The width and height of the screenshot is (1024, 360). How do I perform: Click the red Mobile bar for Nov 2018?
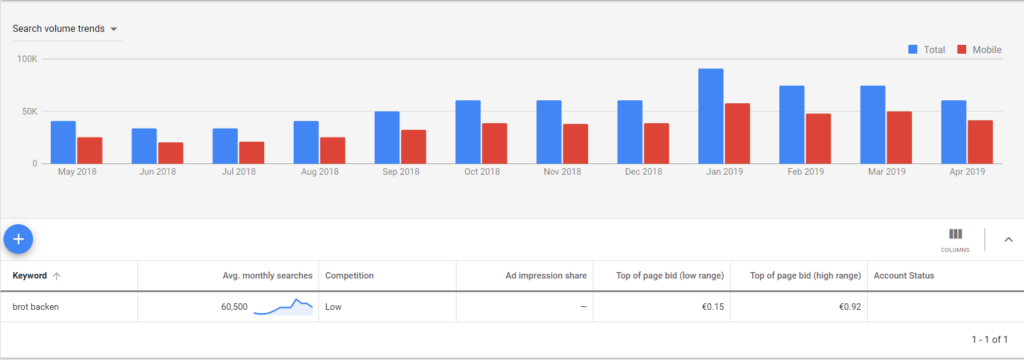point(575,144)
